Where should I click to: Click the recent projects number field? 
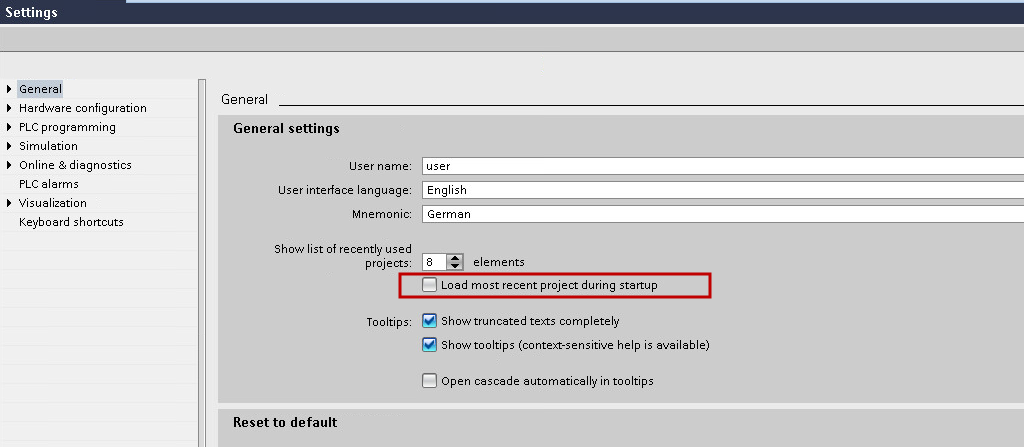[x=433, y=262]
